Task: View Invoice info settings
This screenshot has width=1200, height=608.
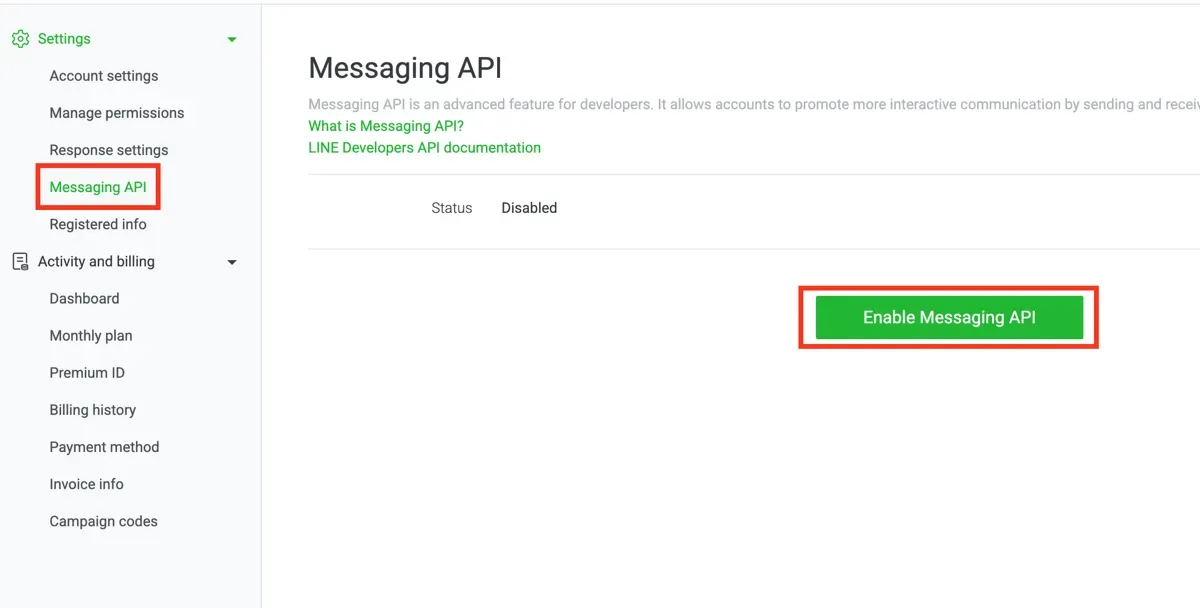Action: (x=87, y=484)
